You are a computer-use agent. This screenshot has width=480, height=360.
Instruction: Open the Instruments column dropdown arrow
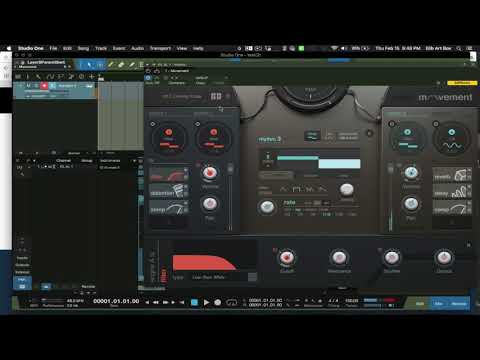click(x=134, y=161)
